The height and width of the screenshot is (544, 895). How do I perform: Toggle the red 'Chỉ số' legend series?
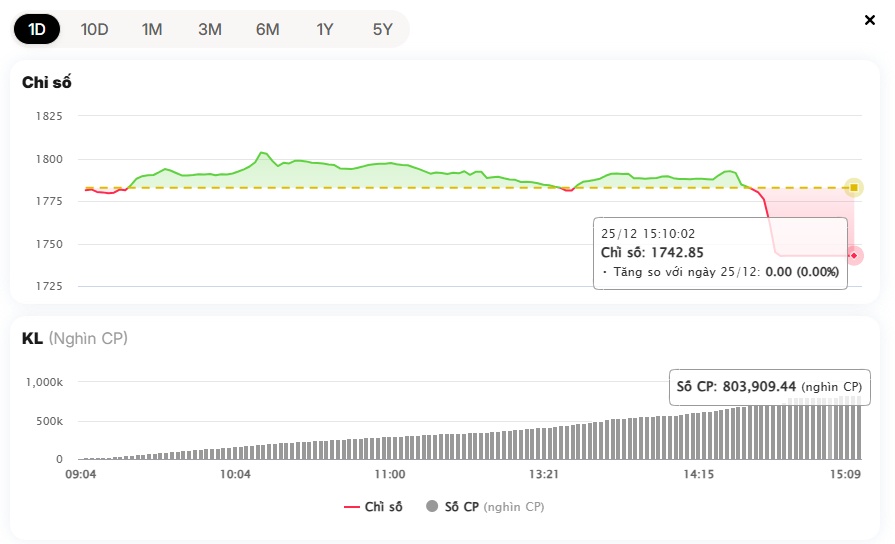point(374,507)
